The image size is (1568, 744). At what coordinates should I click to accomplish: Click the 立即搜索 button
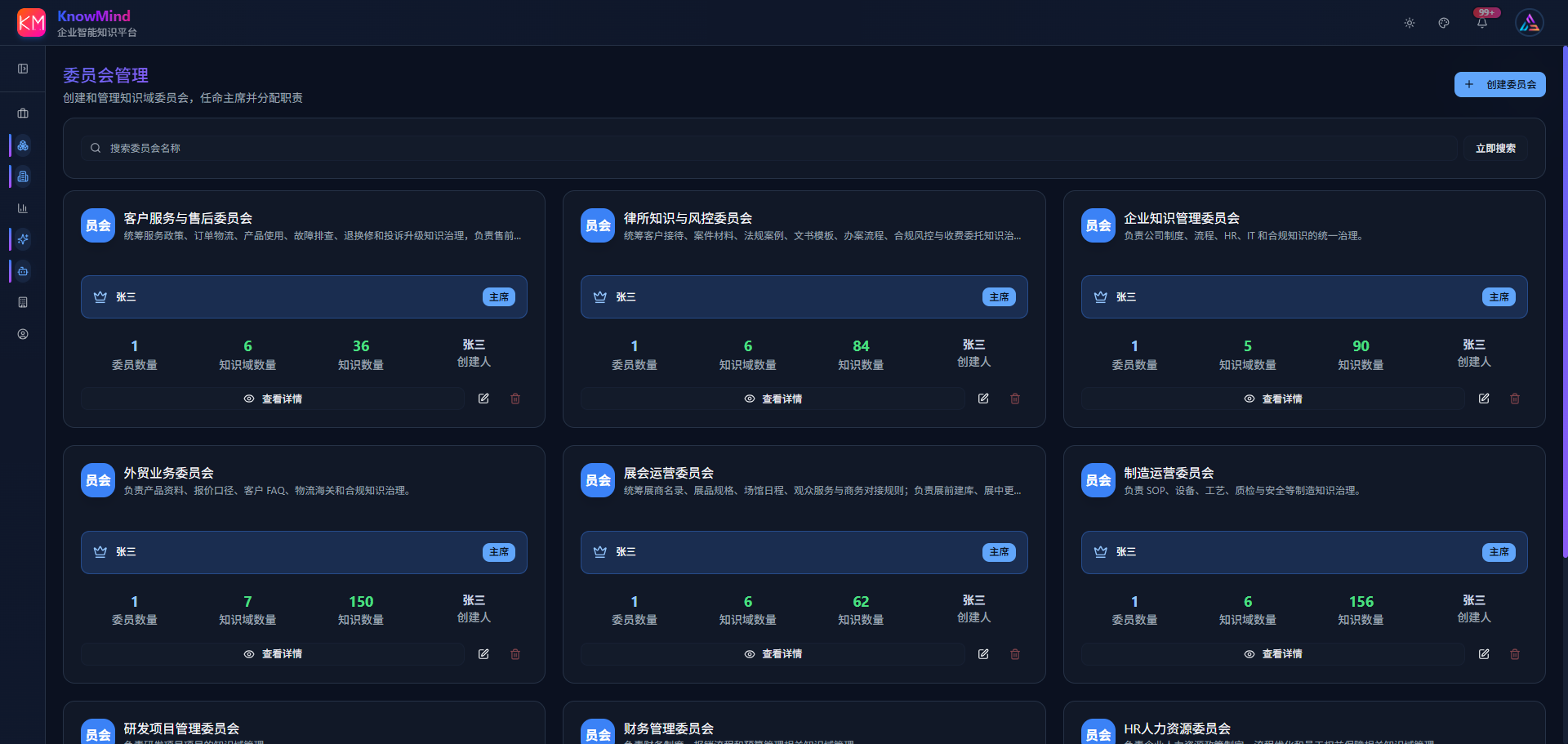point(1495,148)
